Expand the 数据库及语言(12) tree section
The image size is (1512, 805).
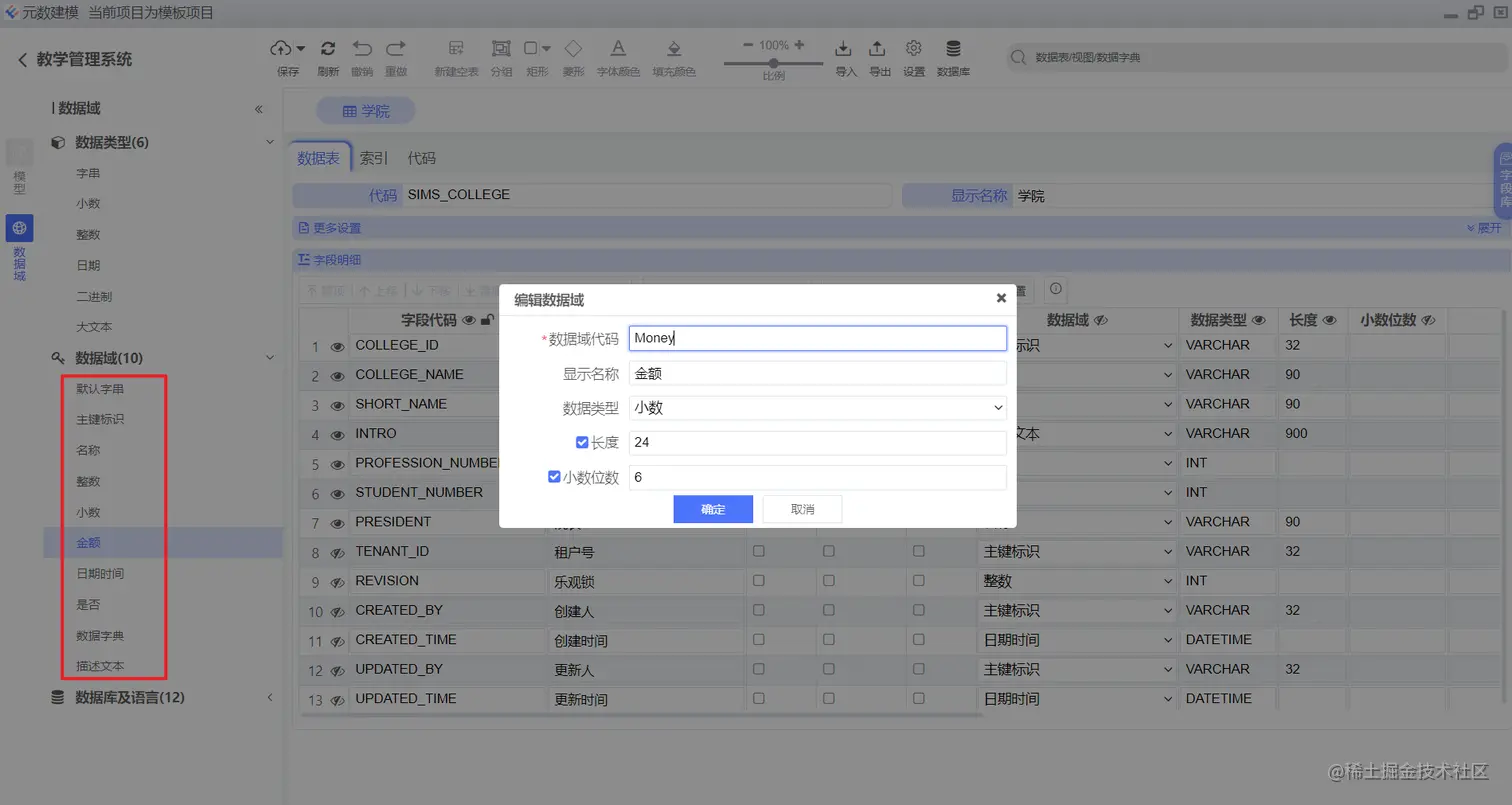point(269,697)
